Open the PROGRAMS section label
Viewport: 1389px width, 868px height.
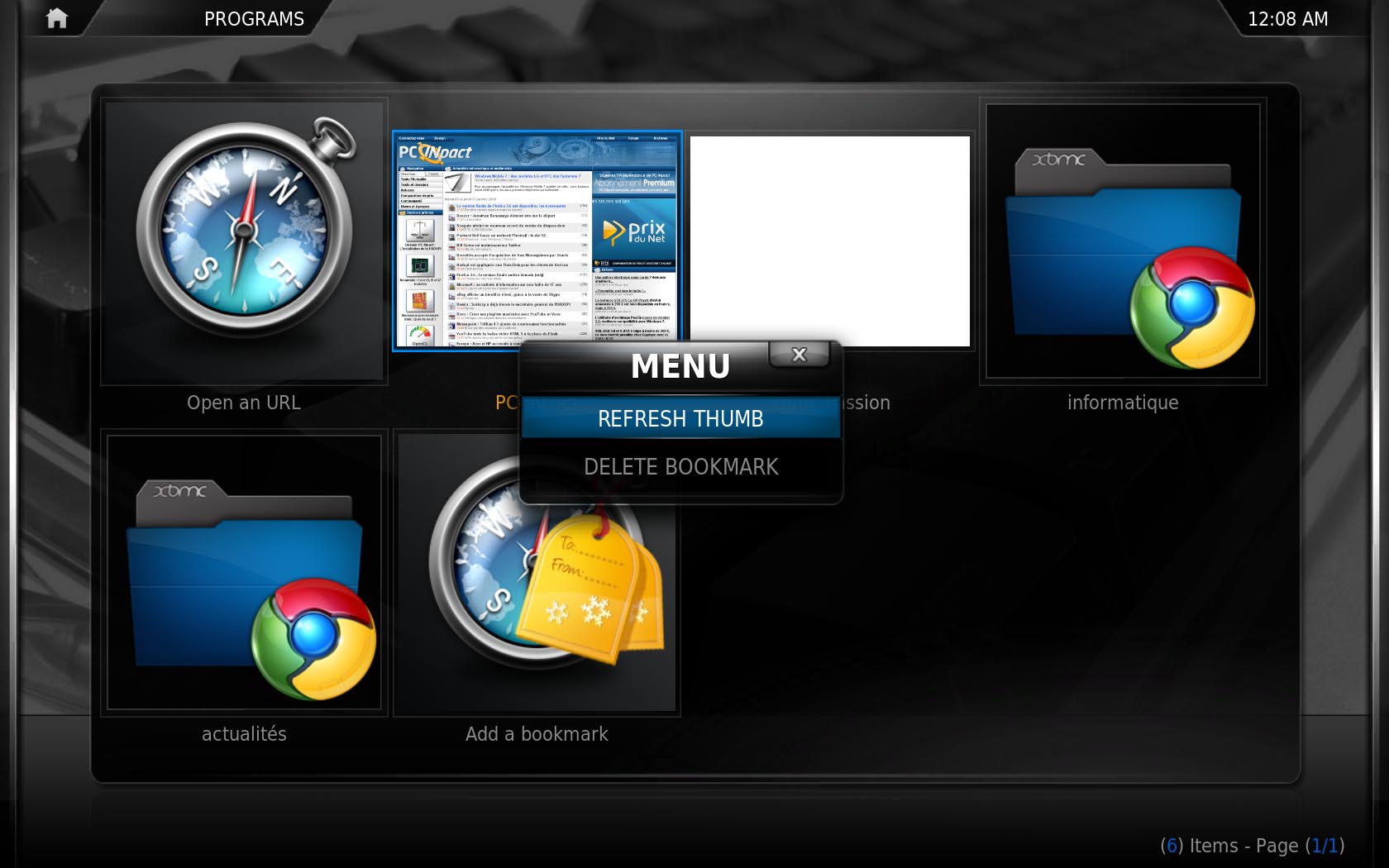(254, 19)
